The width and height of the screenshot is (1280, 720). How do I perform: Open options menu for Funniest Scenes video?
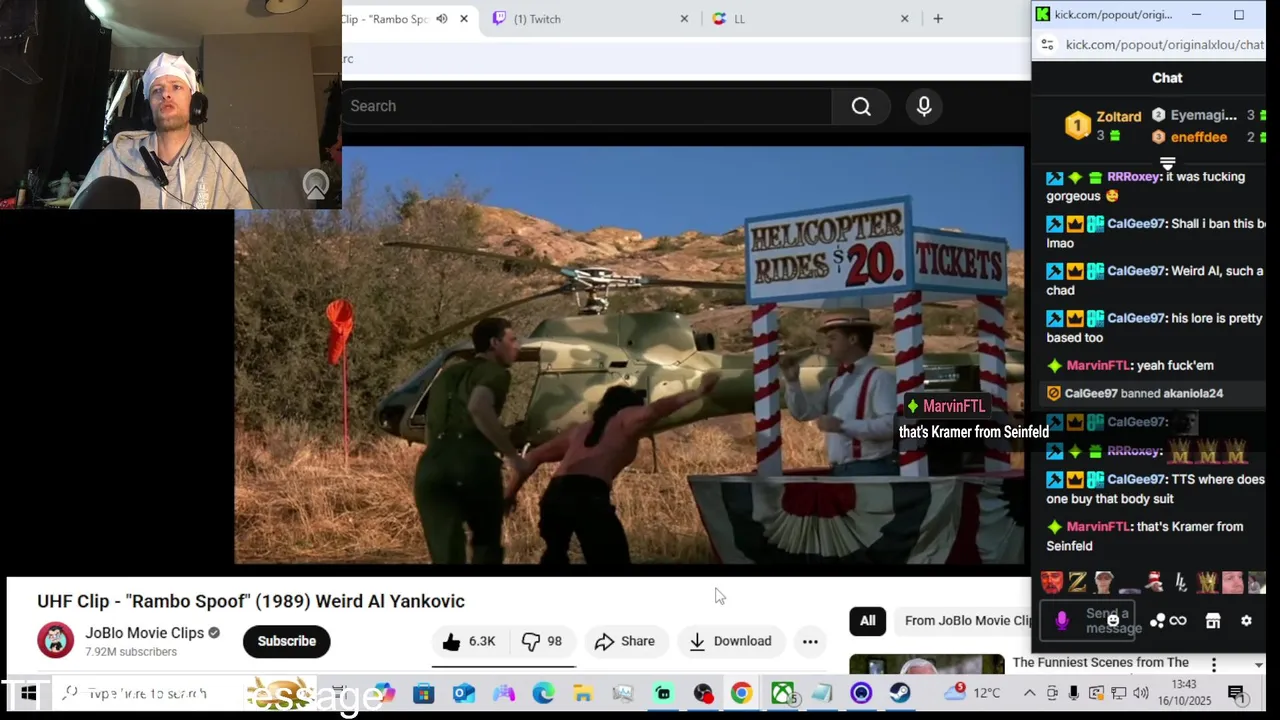click(1214, 665)
